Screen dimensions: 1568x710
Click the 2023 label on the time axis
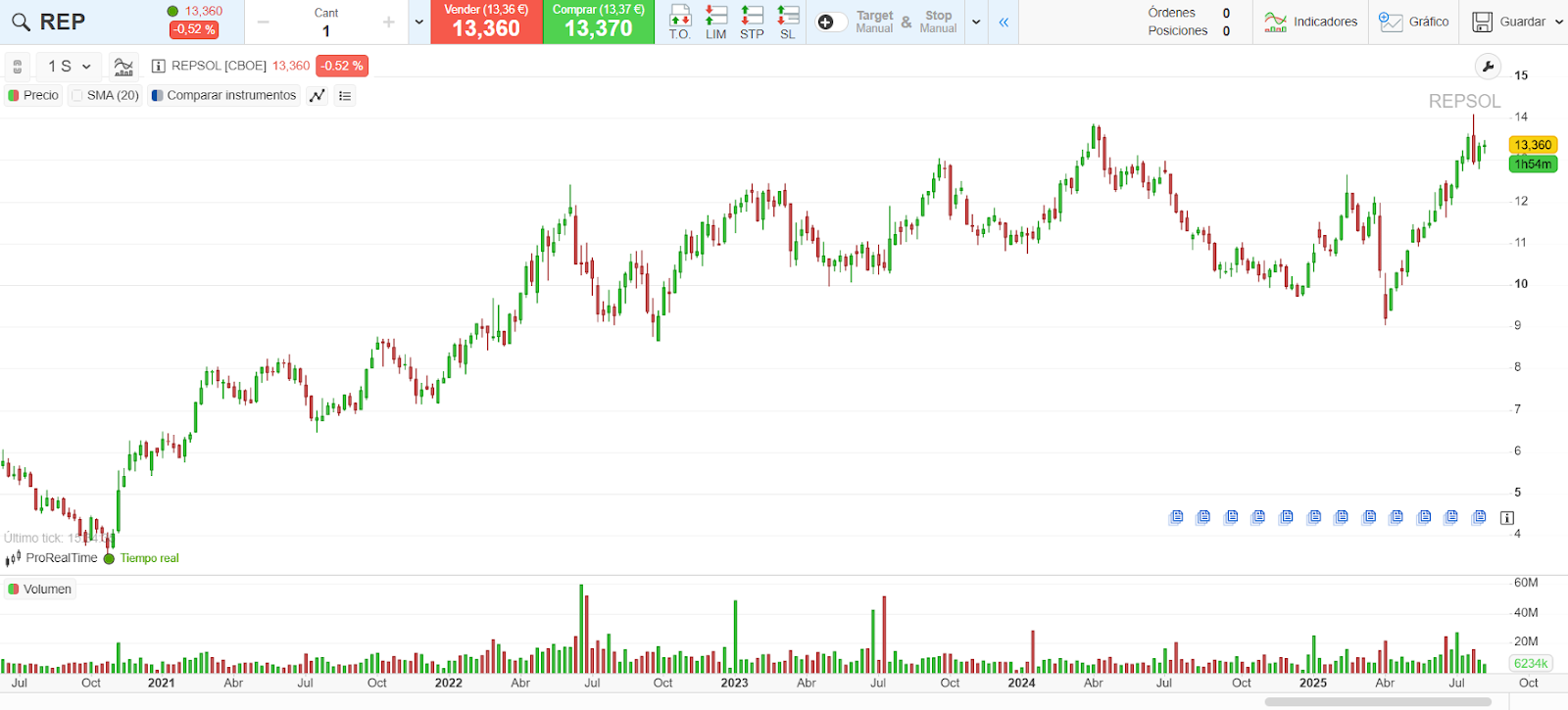point(734,683)
